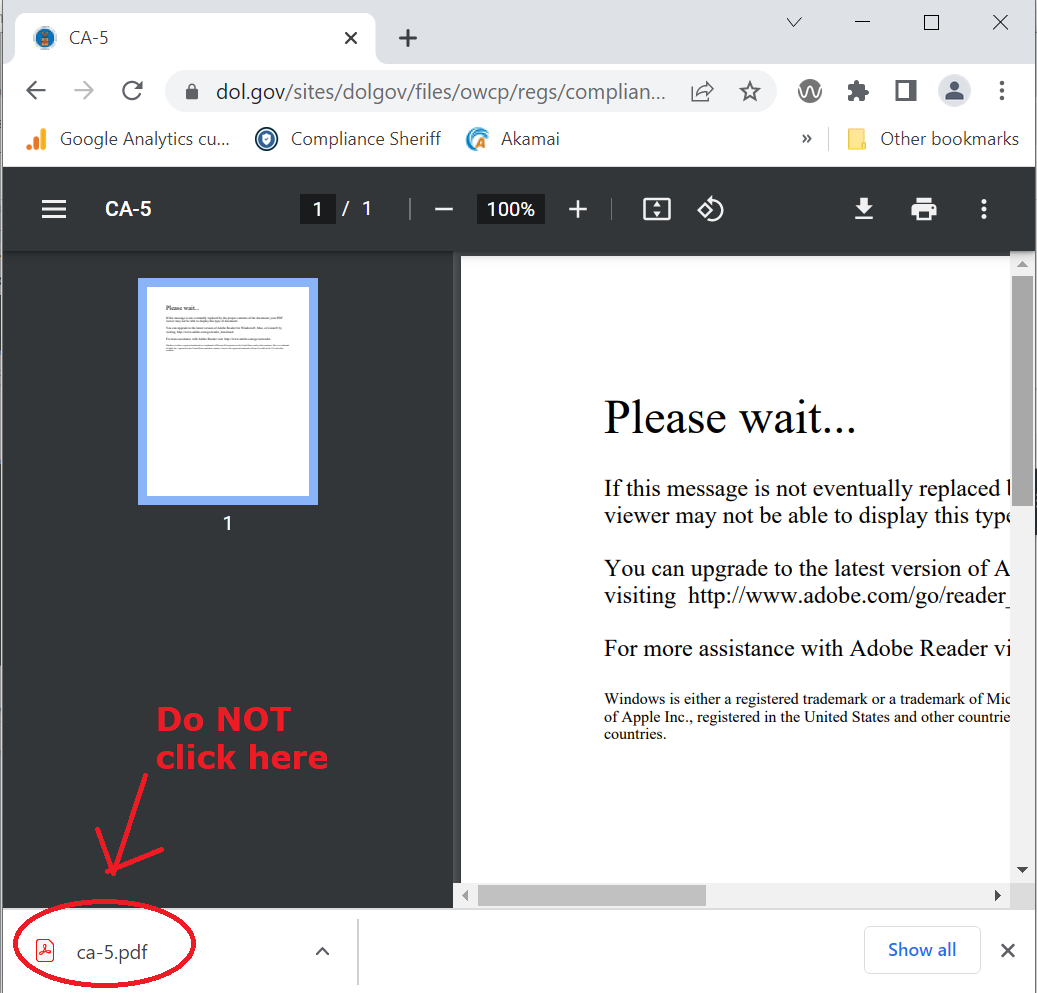Open the Compliance Sheriff bookmark
This screenshot has height=993, width=1037.
click(x=347, y=139)
